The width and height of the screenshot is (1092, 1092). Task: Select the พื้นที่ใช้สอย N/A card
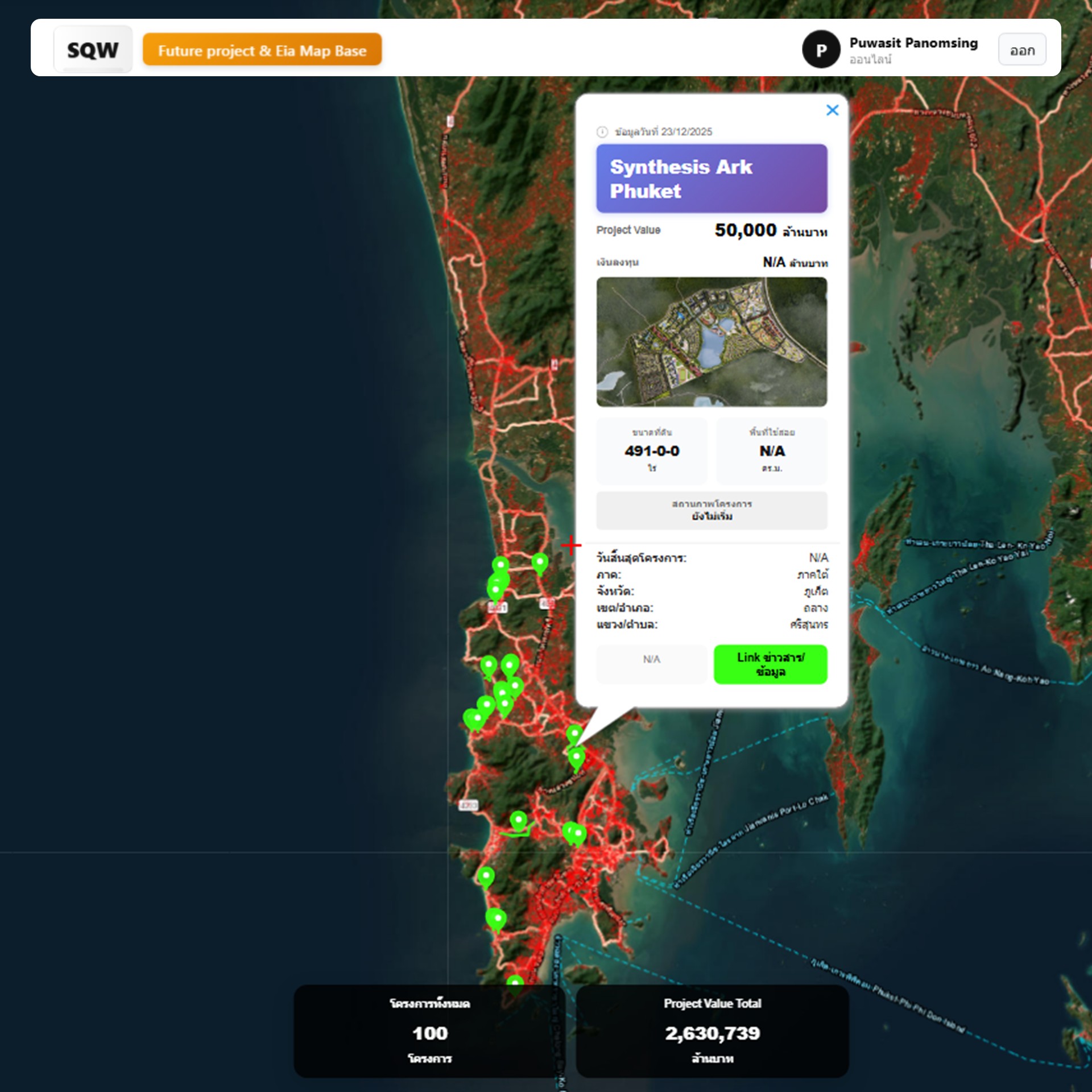[x=772, y=450]
